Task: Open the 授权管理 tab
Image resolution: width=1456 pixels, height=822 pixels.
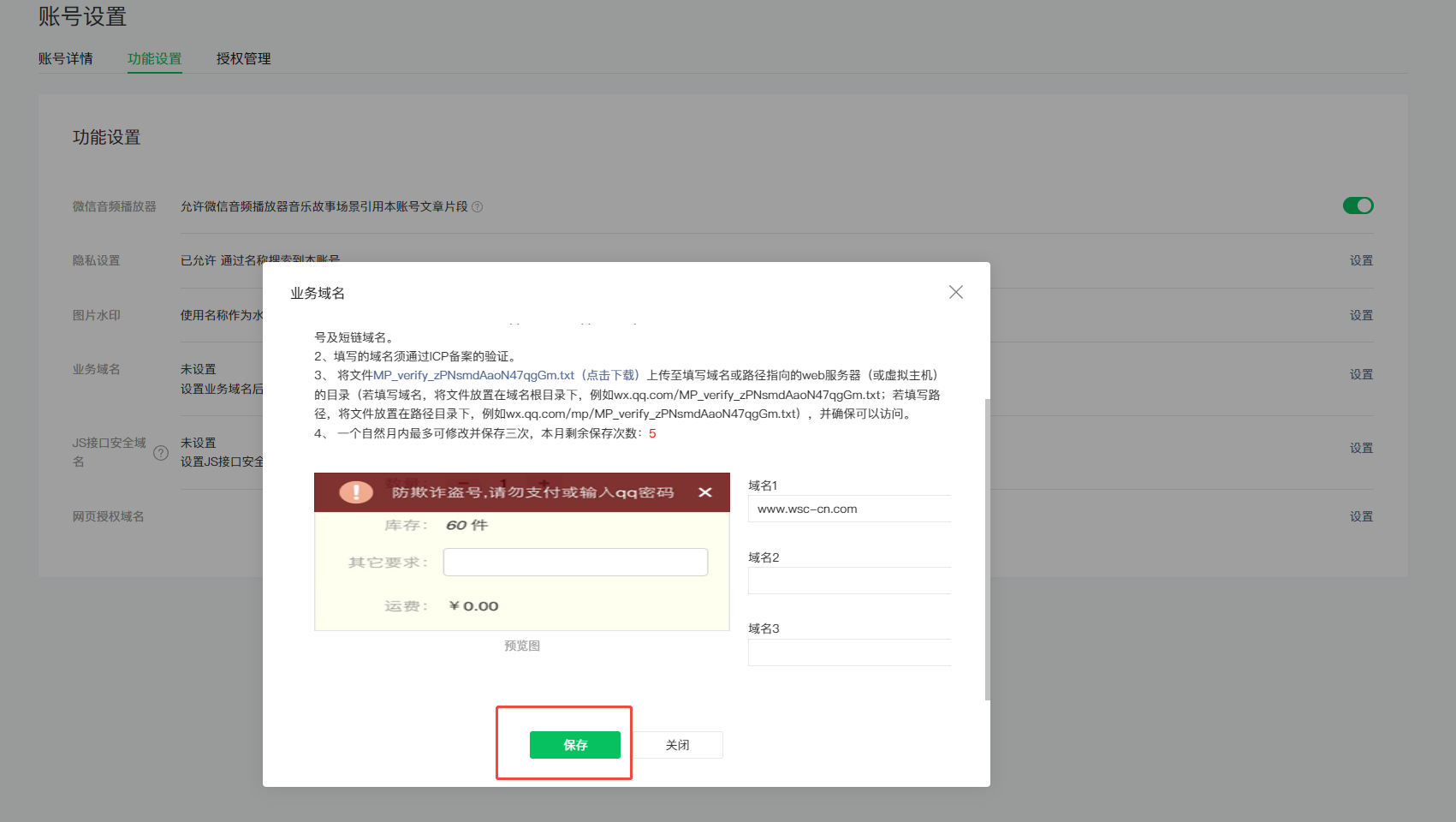Action: click(x=243, y=58)
